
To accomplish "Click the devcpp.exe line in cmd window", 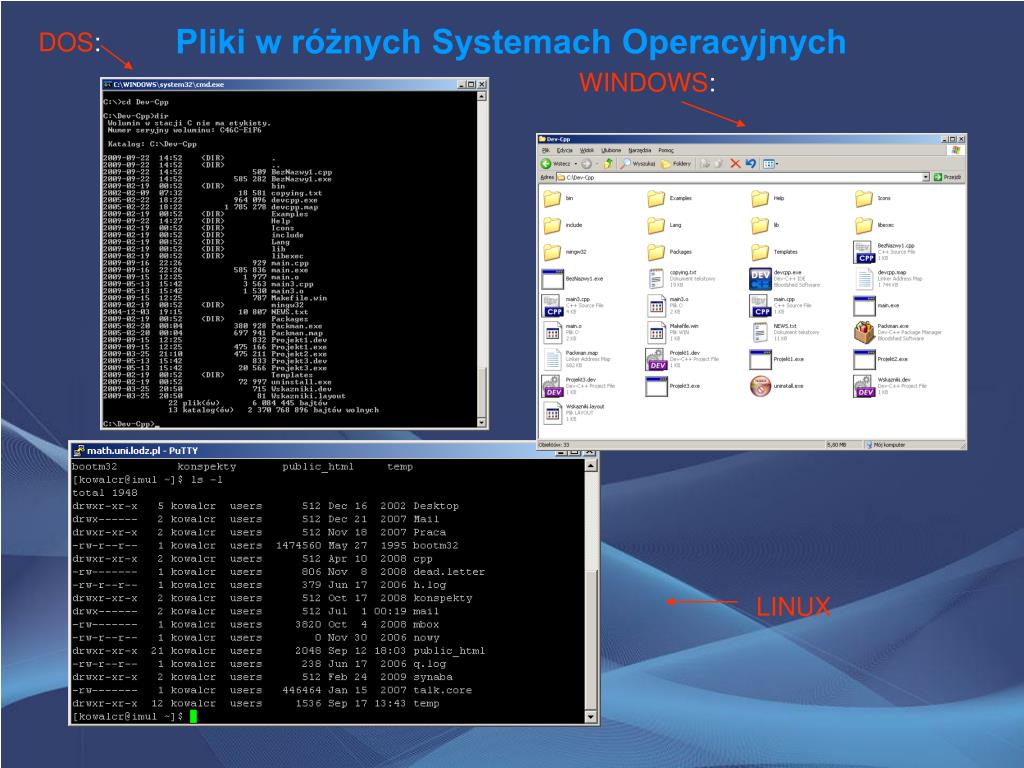I will click(x=210, y=200).
